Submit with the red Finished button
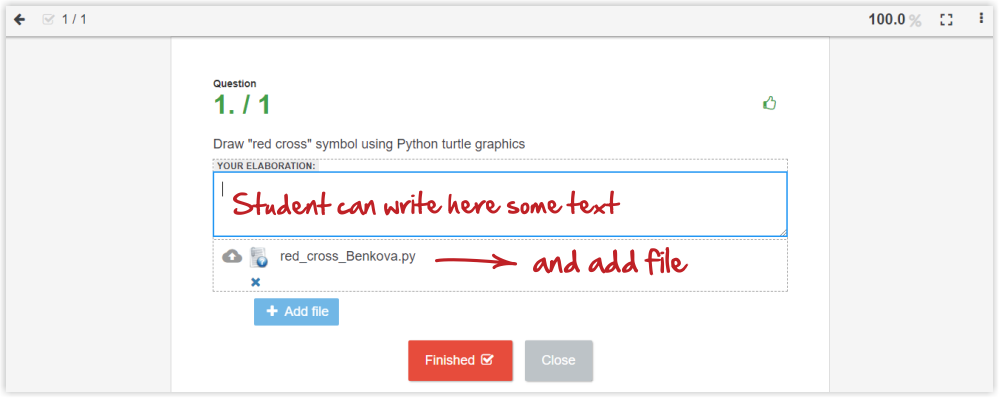 [x=460, y=360]
